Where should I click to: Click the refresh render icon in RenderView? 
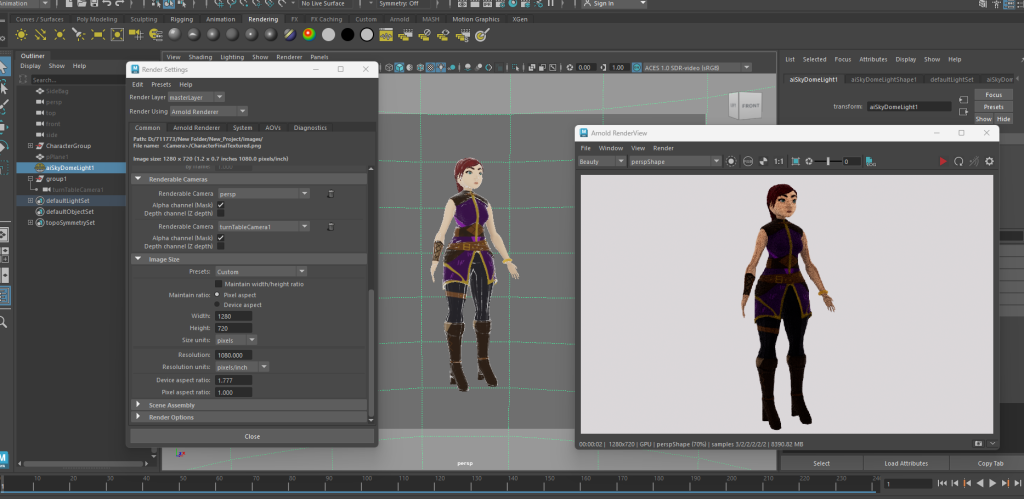pyautogui.click(x=958, y=161)
